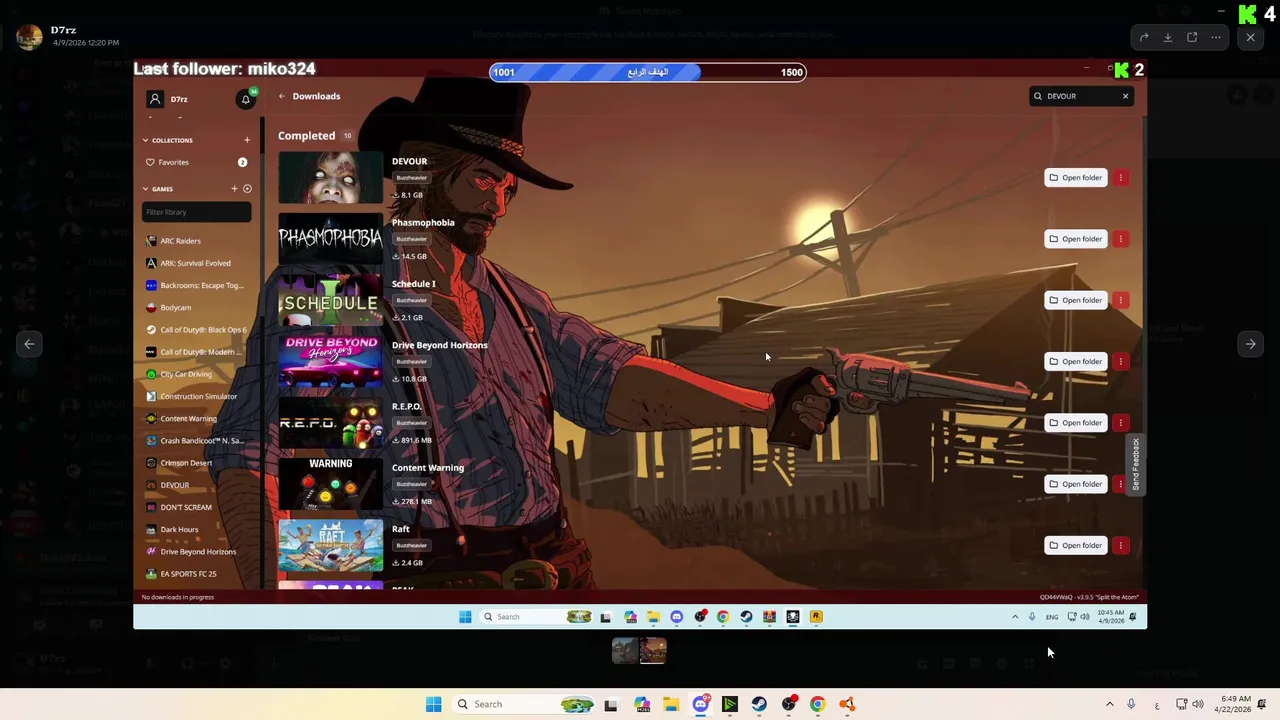This screenshot has width=1280, height=720.
Task: Open folder for the DEVOUR download
Action: 1075,178
